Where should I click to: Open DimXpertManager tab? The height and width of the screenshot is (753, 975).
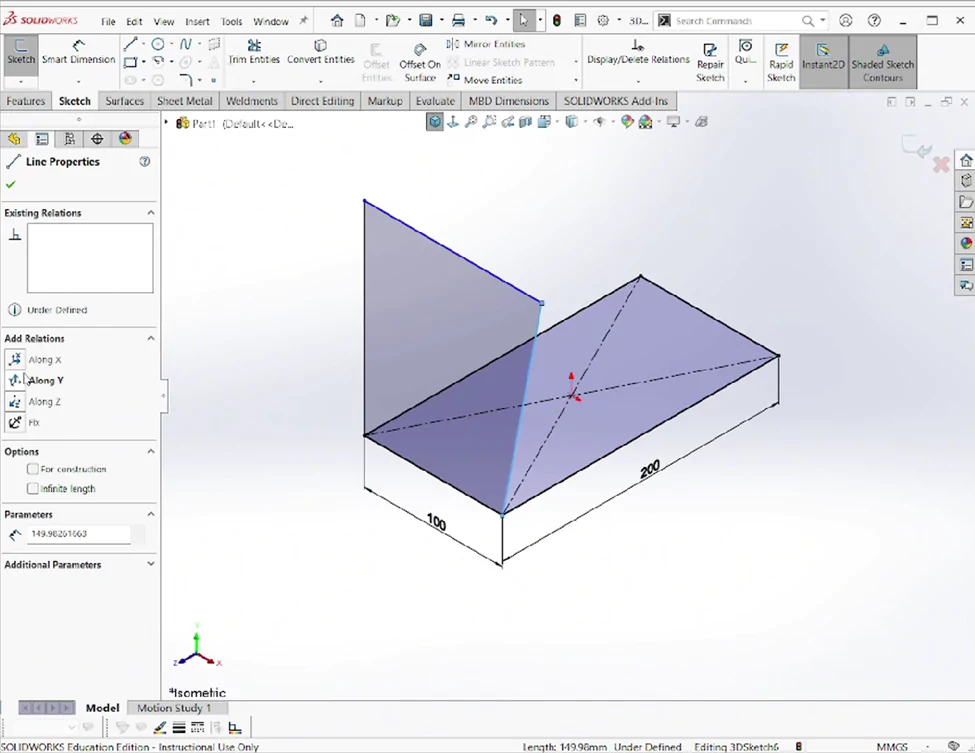(x=97, y=139)
